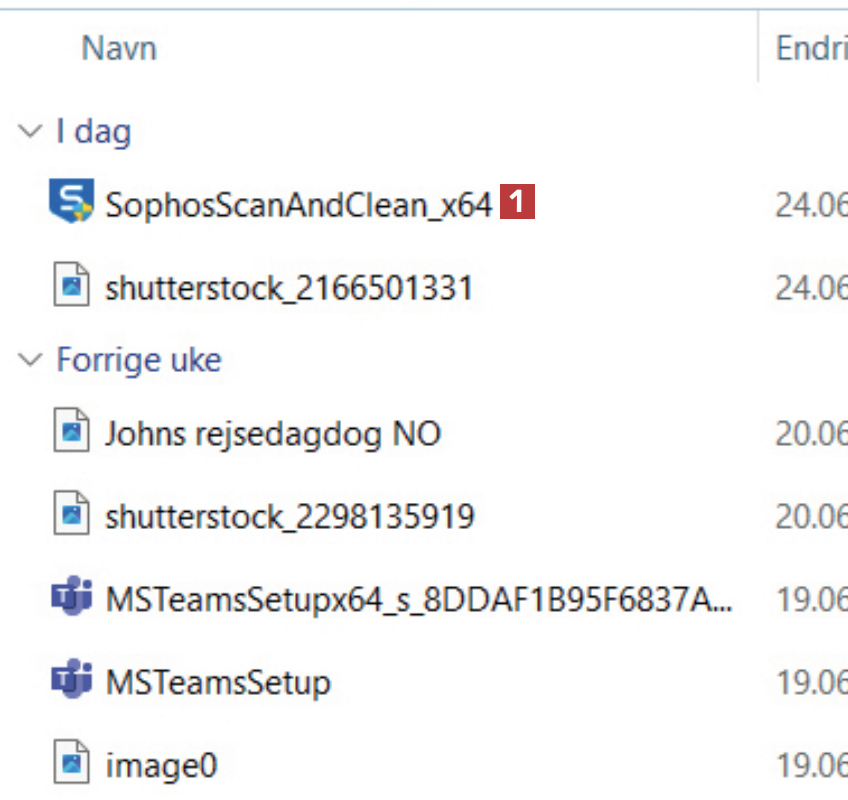Select the Johns rejsedagdog NO file name
Viewport: 848px width, 800px height.
click(272, 433)
